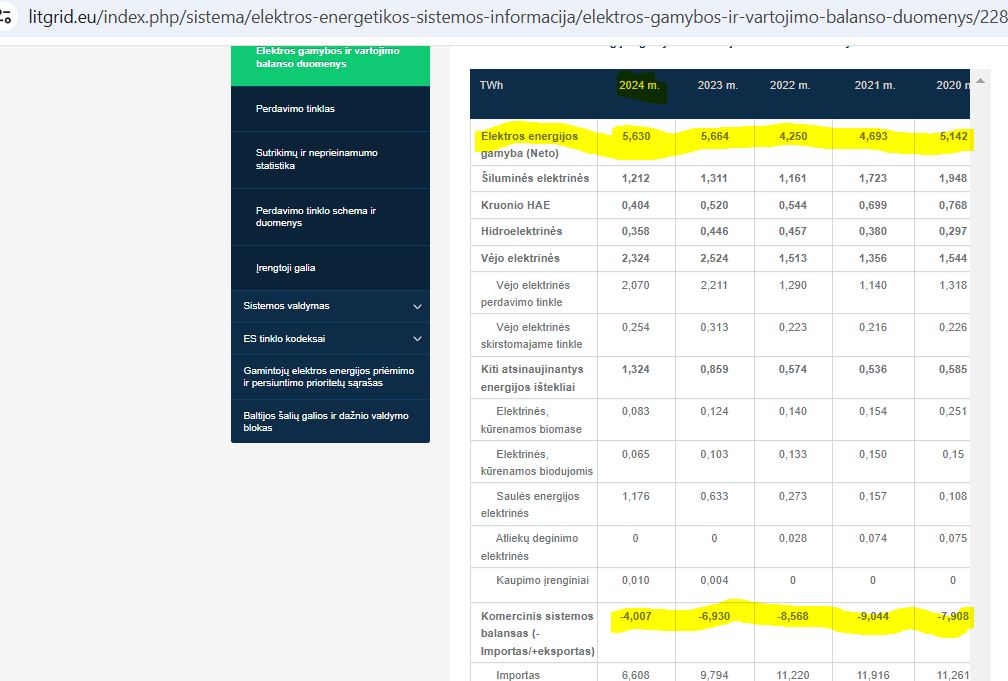Click Elektrinės, kūrenamos biodujomis label
This screenshot has height=681, width=1008.
[537, 462]
